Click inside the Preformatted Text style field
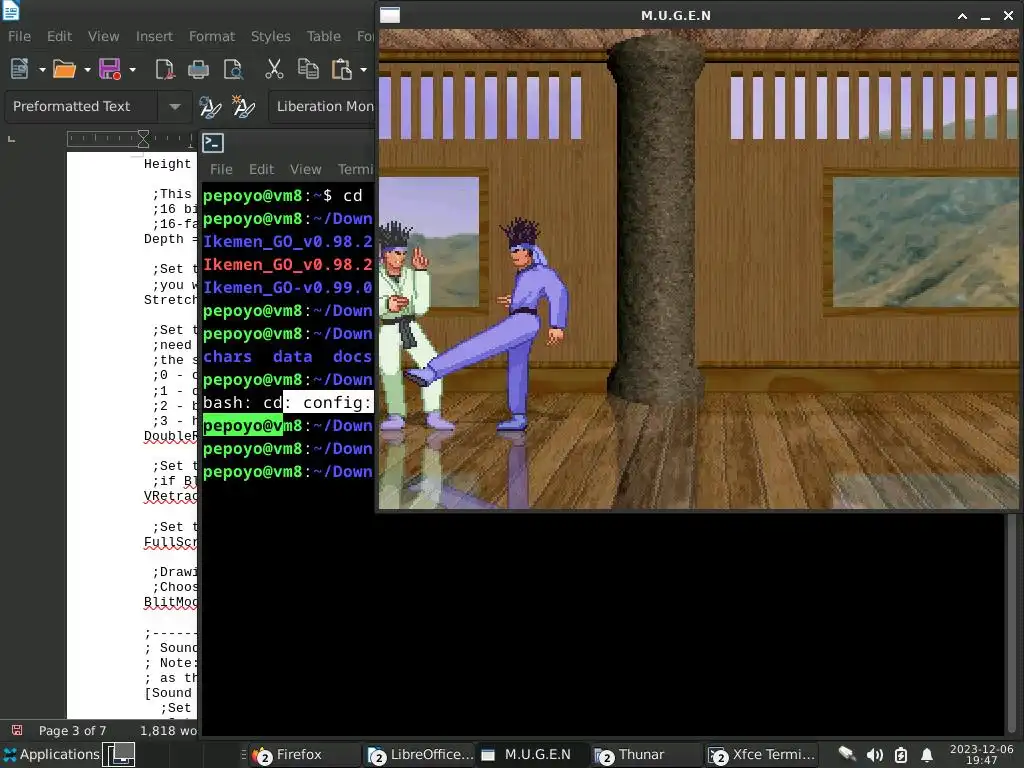1024x768 pixels. 81,106
